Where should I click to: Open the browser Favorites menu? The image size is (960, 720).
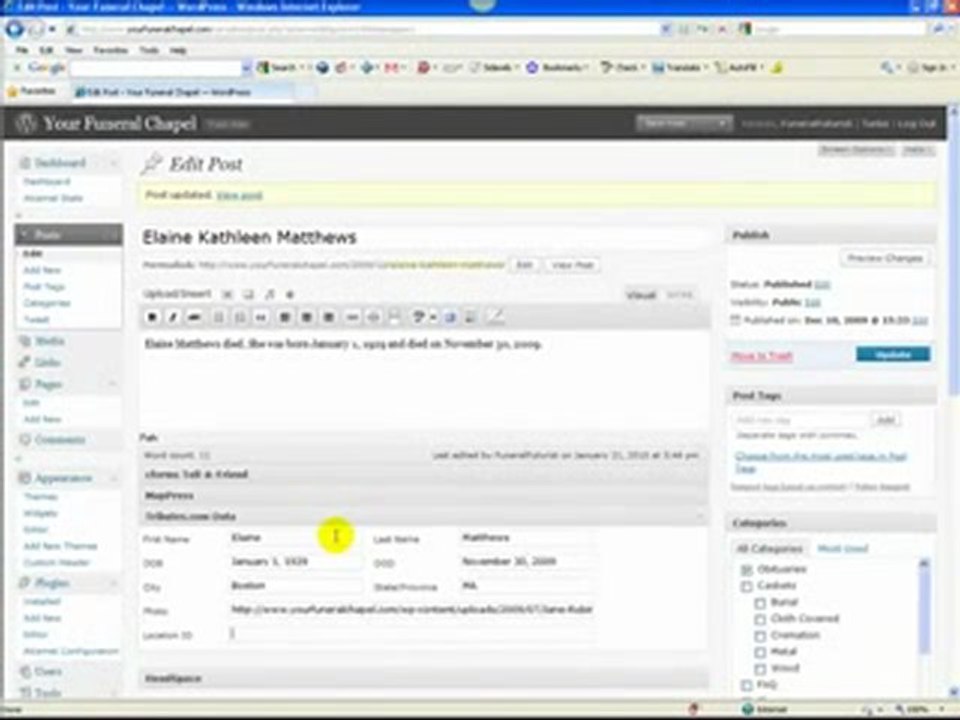[110, 50]
